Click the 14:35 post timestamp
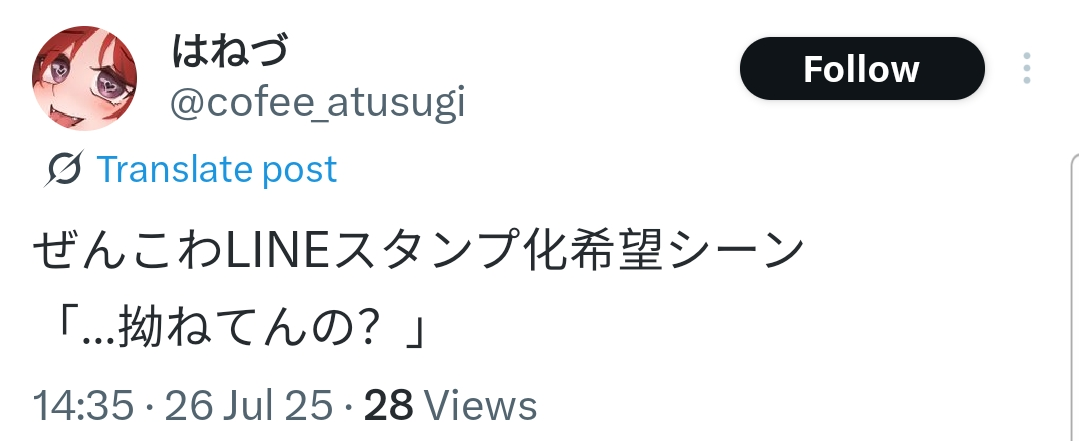The width and height of the screenshot is (1079, 441). [83, 405]
